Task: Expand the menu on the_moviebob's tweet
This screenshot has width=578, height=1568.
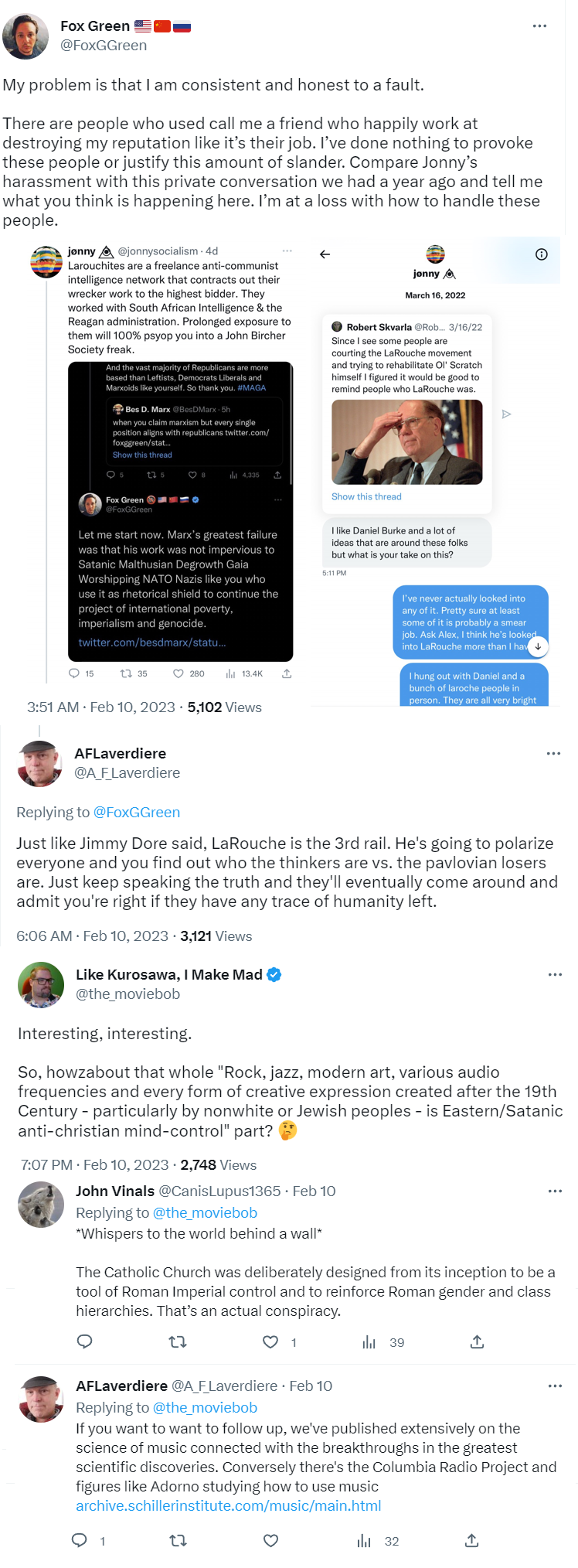Action: pyautogui.click(x=555, y=974)
